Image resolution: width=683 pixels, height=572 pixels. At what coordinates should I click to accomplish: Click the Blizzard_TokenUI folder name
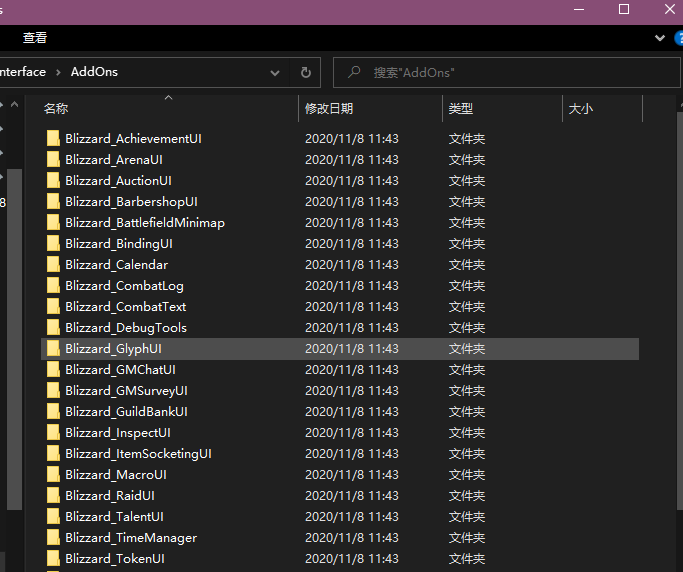click(115, 558)
